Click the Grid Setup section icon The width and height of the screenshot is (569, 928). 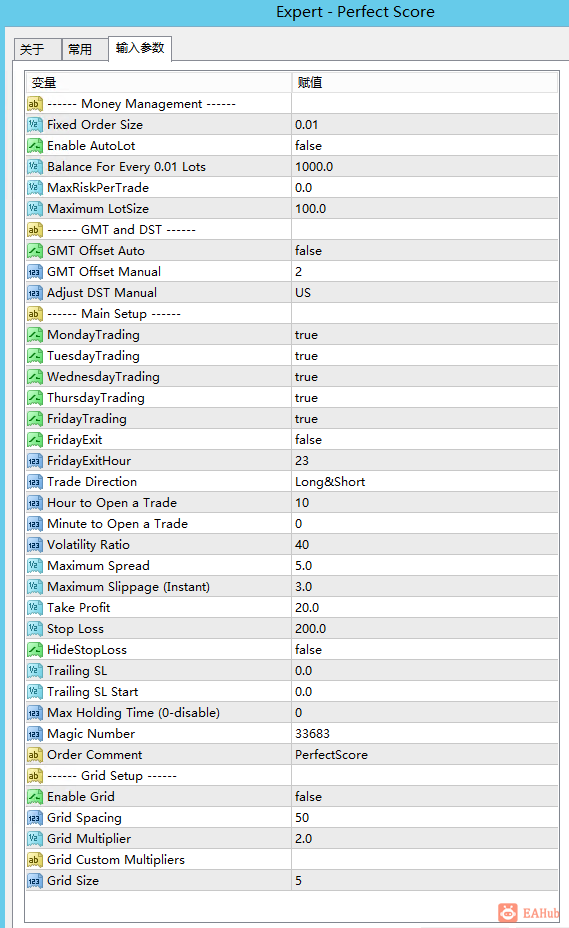tap(35, 776)
